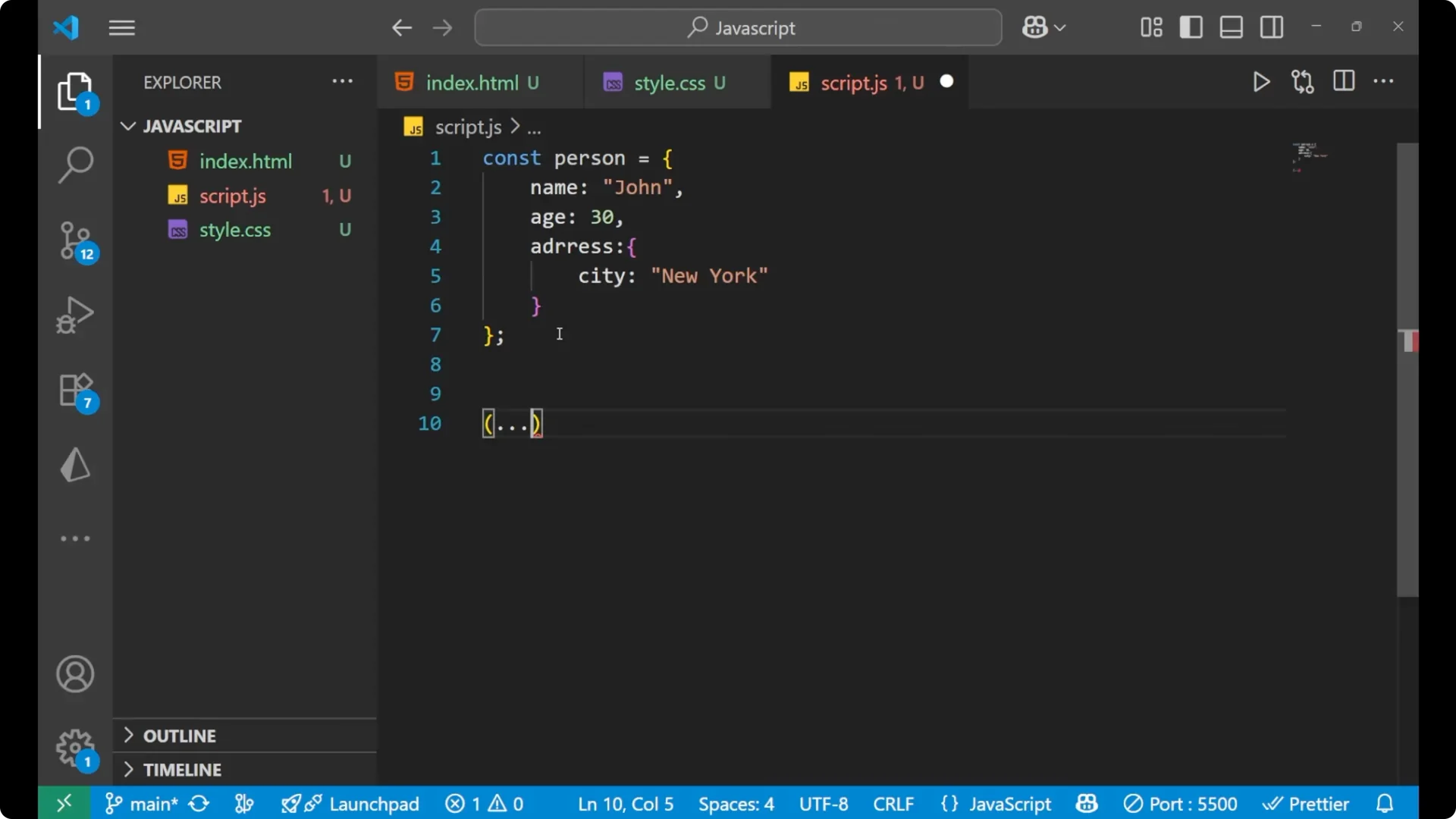The image size is (1456, 819).
Task: Open the Extensions view
Action: [x=75, y=390]
